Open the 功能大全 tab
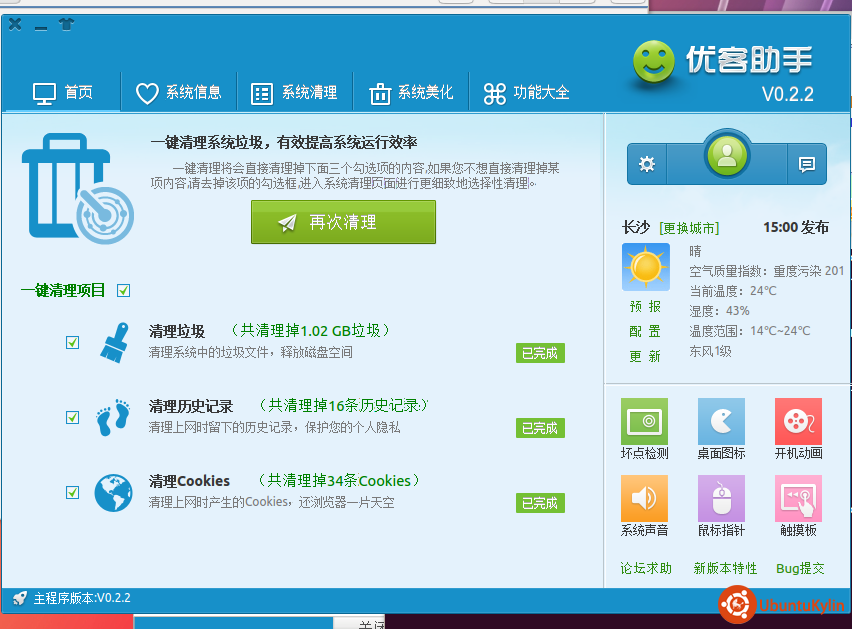Screen dimensions: 852x629 (526, 93)
